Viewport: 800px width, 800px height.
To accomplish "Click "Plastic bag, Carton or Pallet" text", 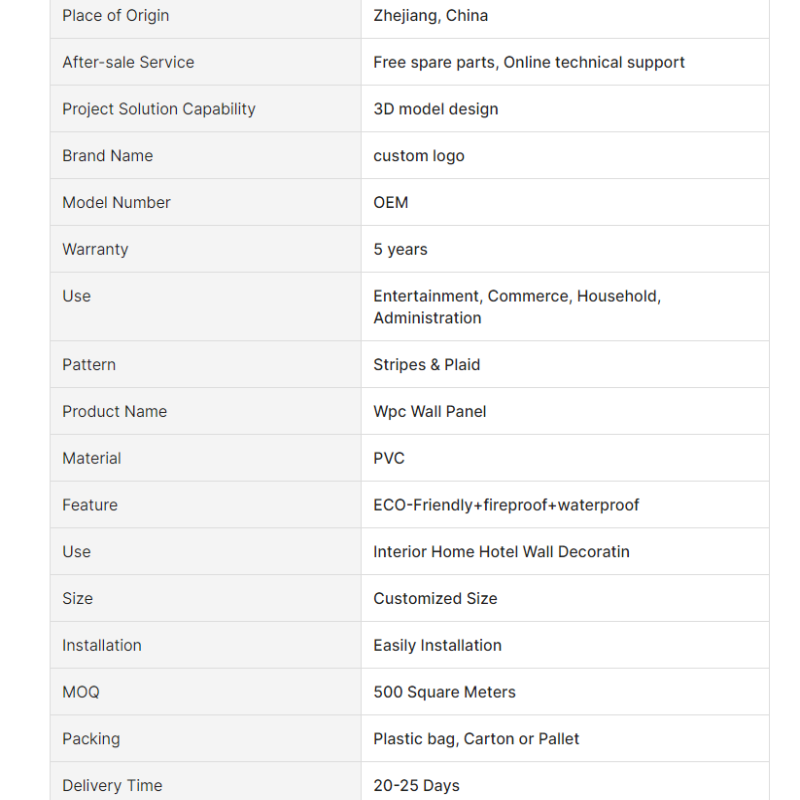I will pos(476,739).
